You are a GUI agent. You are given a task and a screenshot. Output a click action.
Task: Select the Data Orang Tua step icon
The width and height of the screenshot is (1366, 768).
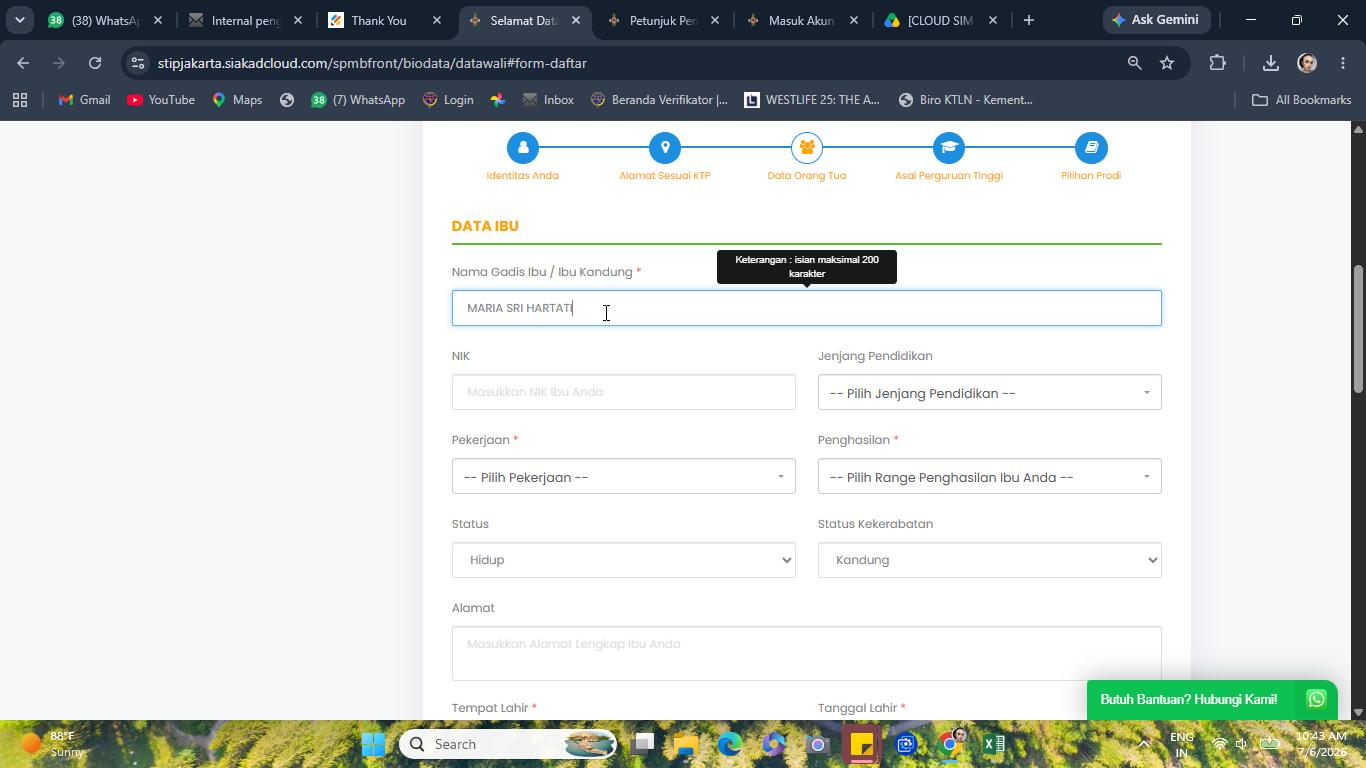[807, 148]
